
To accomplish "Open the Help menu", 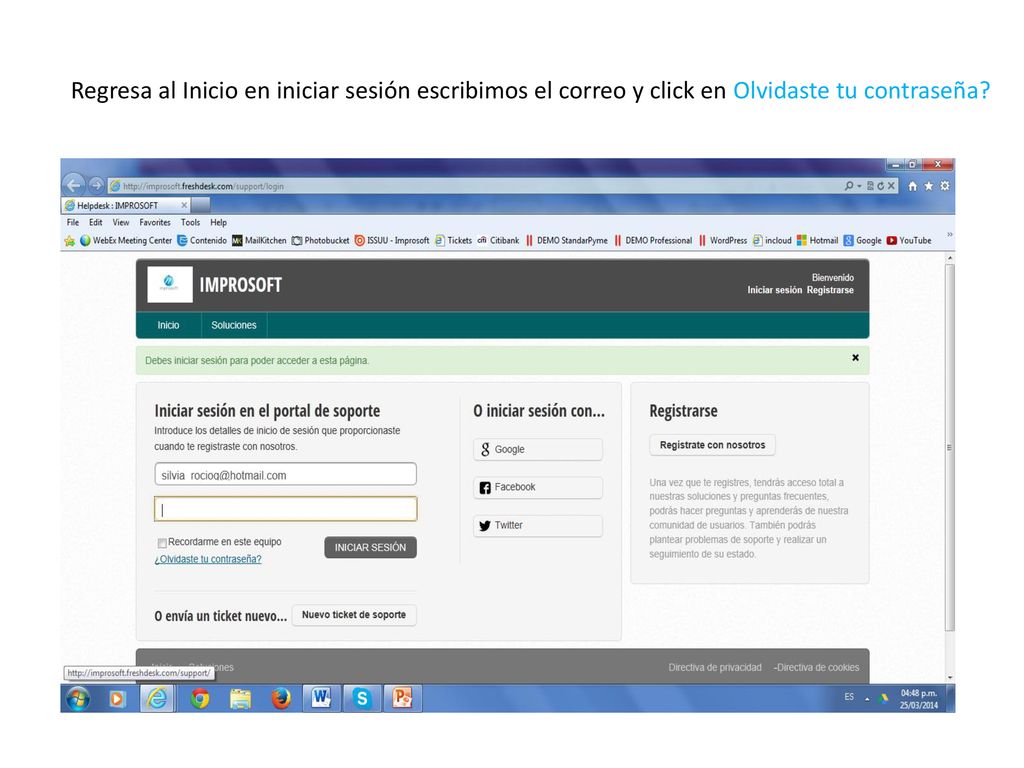I will [x=219, y=223].
